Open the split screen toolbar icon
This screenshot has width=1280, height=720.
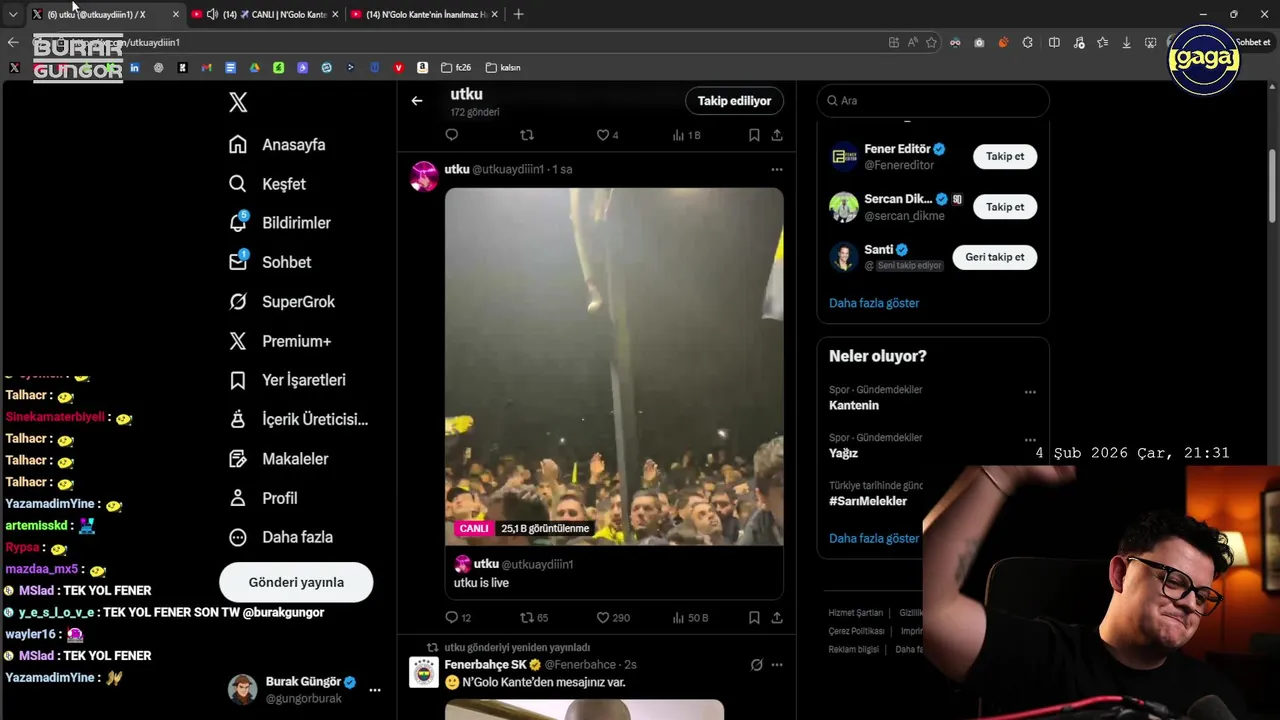[x=1054, y=43]
